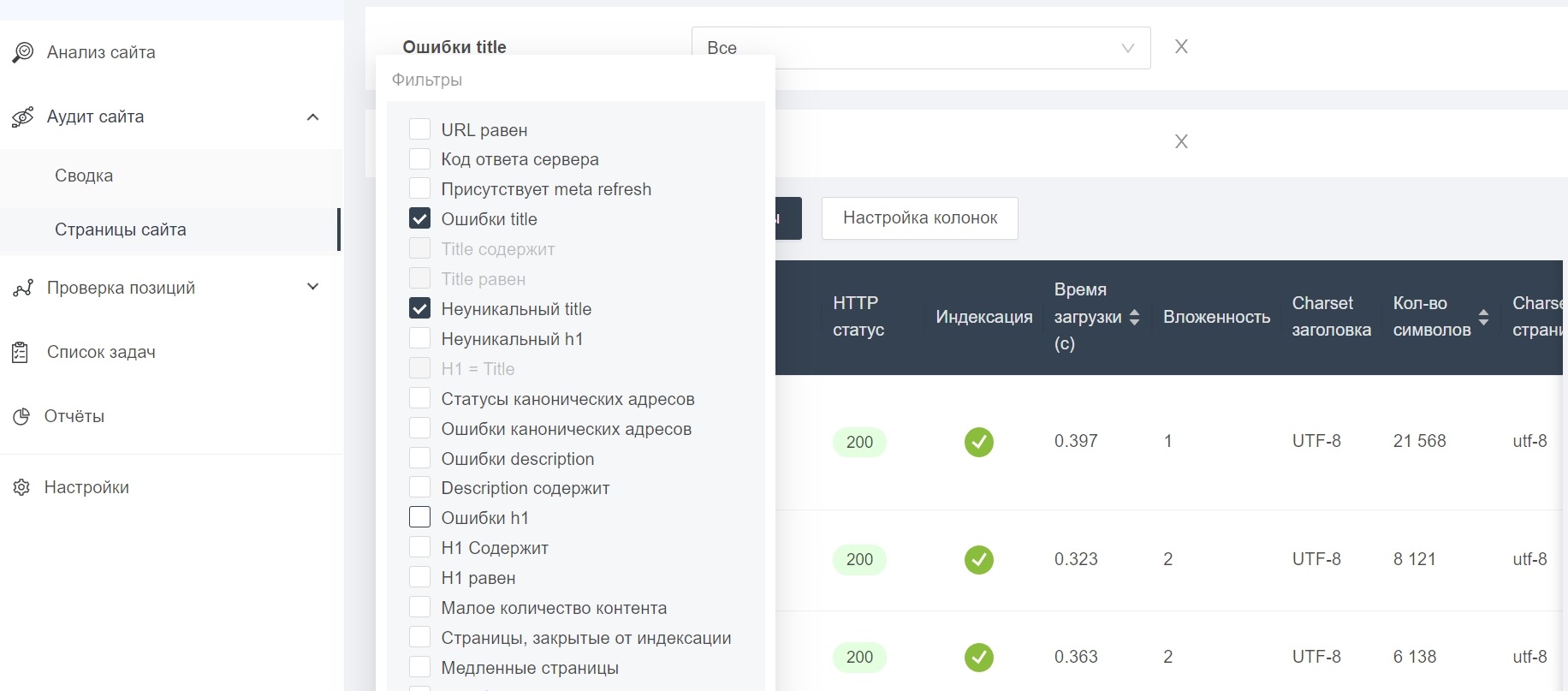Check the URL равен filter
Image resolution: width=1568 pixels, height=691 pixels.
pos(419,129)
